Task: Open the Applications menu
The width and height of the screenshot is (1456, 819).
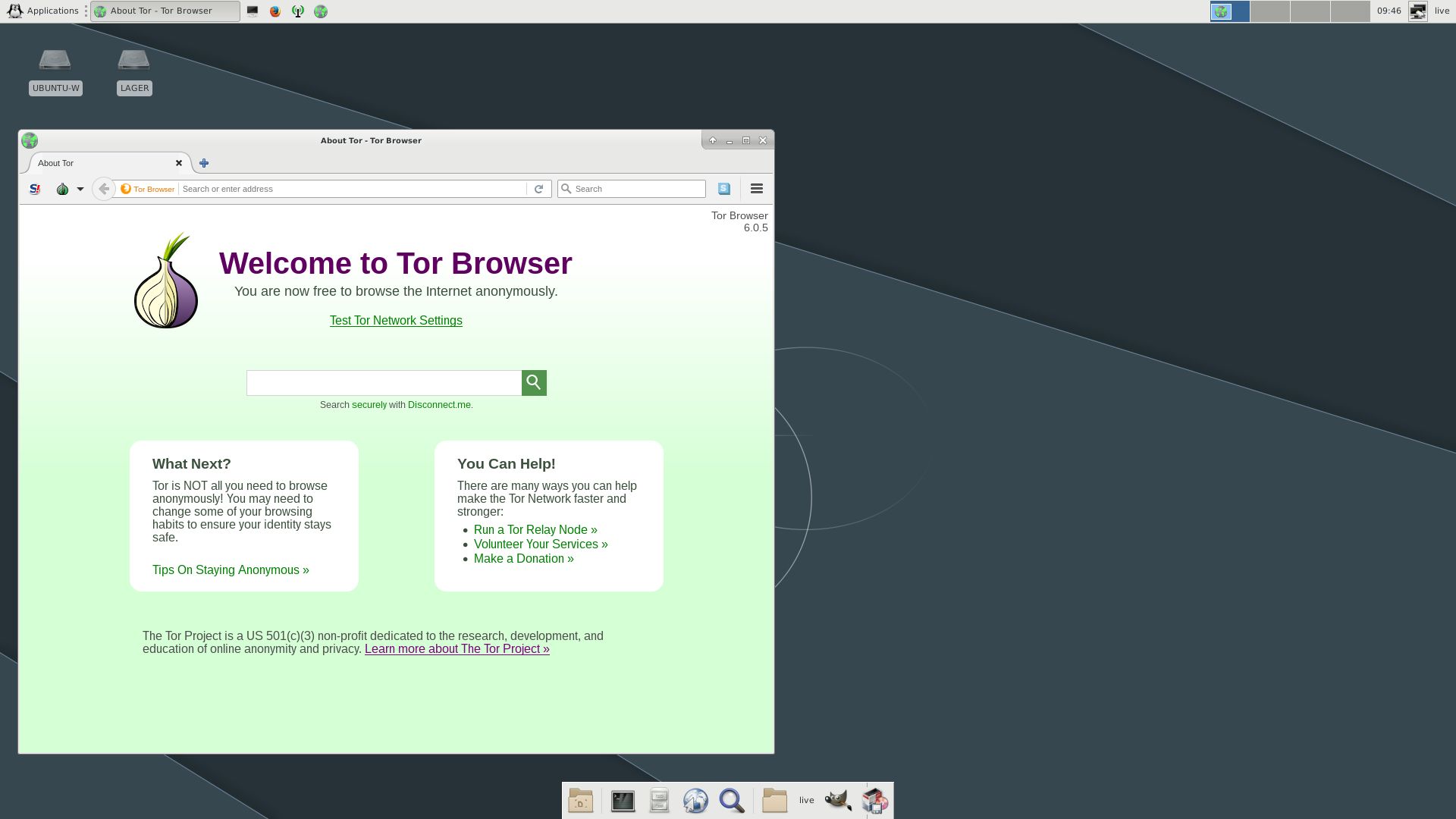Action: 43,11
